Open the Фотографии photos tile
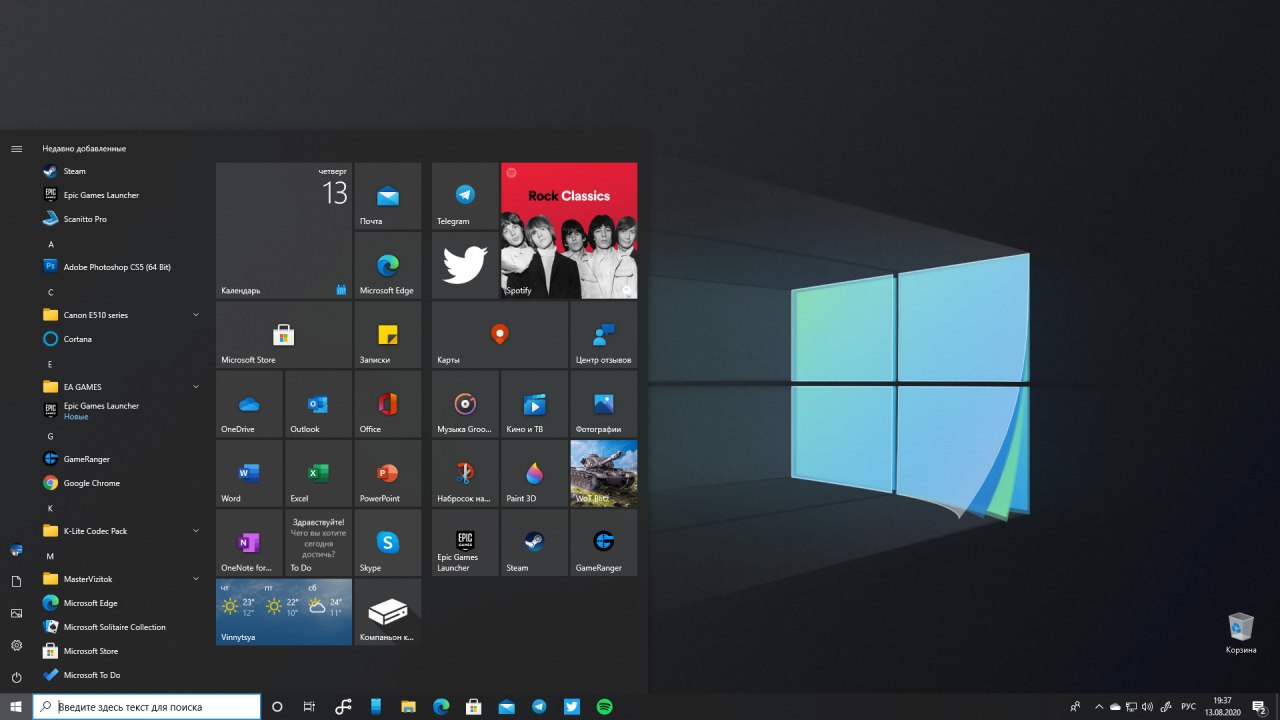Viewport: 1280px width, 720px height. click(x=603, y=403)
